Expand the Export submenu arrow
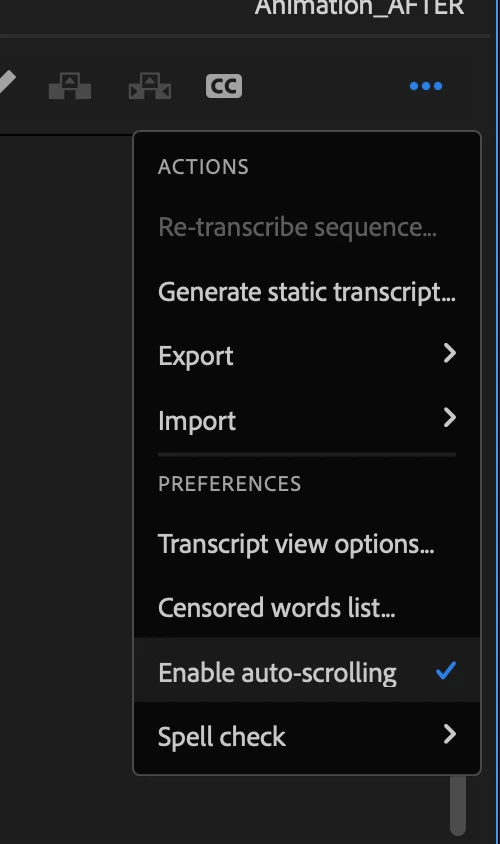This screenshot has height=844, width=500. 450,353
